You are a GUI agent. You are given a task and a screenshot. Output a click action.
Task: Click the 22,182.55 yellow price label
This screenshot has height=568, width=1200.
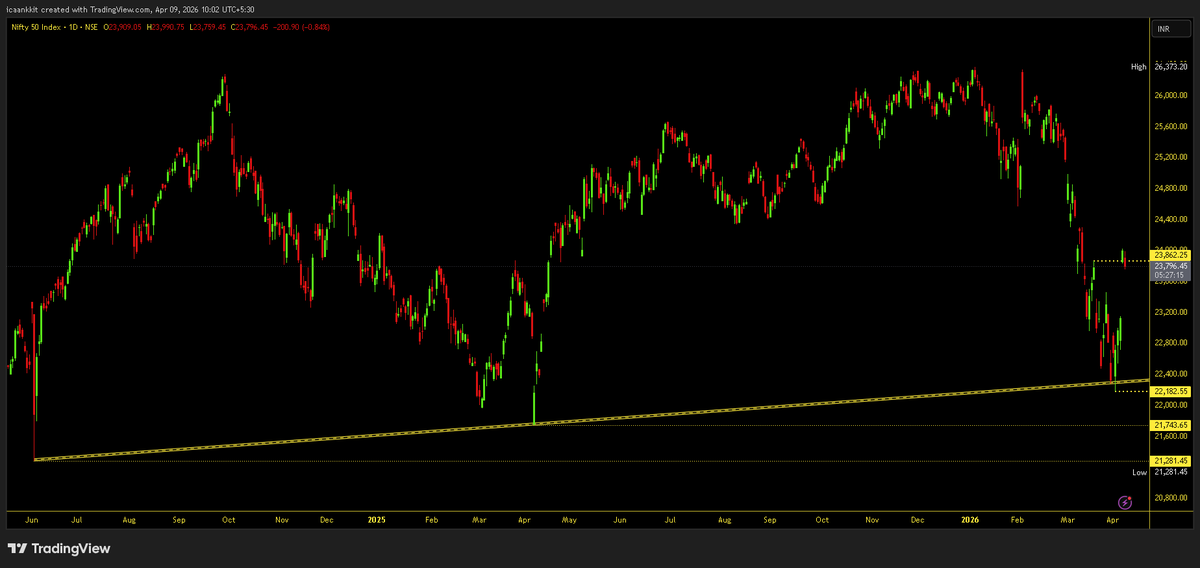point(1170,391)
